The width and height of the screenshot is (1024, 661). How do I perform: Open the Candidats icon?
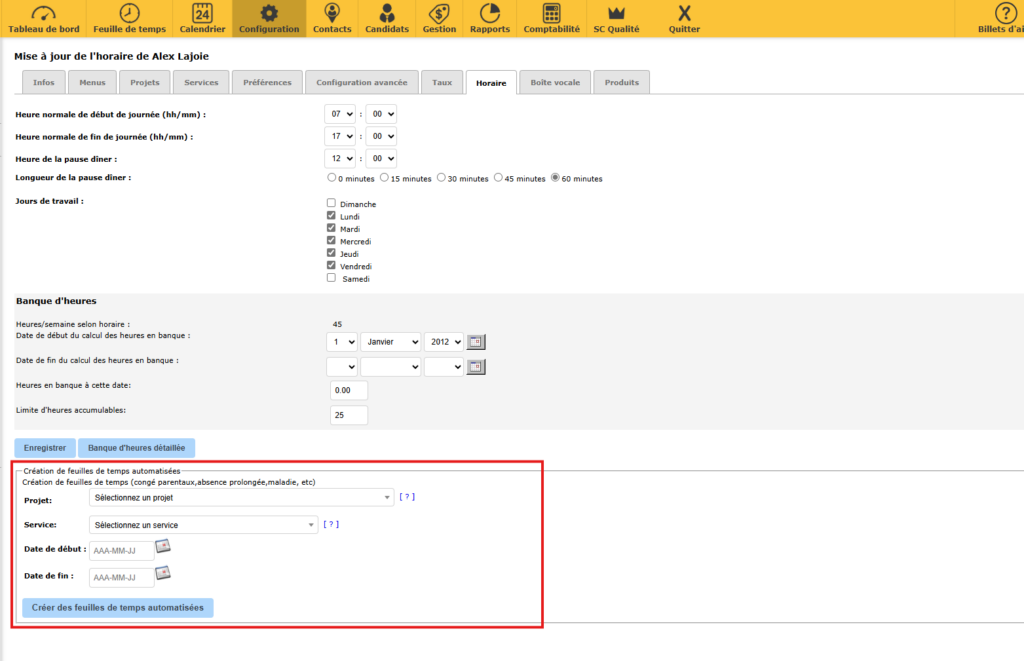(x=387, y=14)
